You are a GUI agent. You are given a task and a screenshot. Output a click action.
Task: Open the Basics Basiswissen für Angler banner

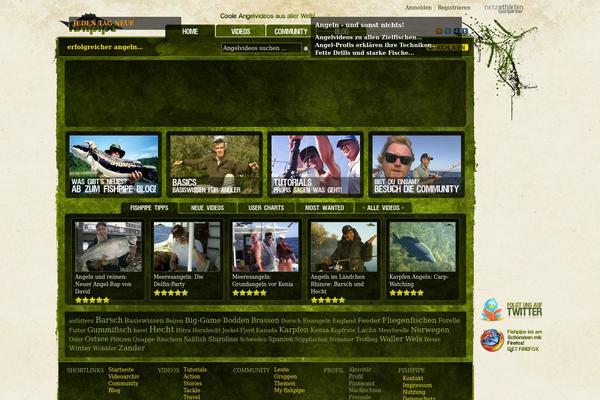point(215,165)
